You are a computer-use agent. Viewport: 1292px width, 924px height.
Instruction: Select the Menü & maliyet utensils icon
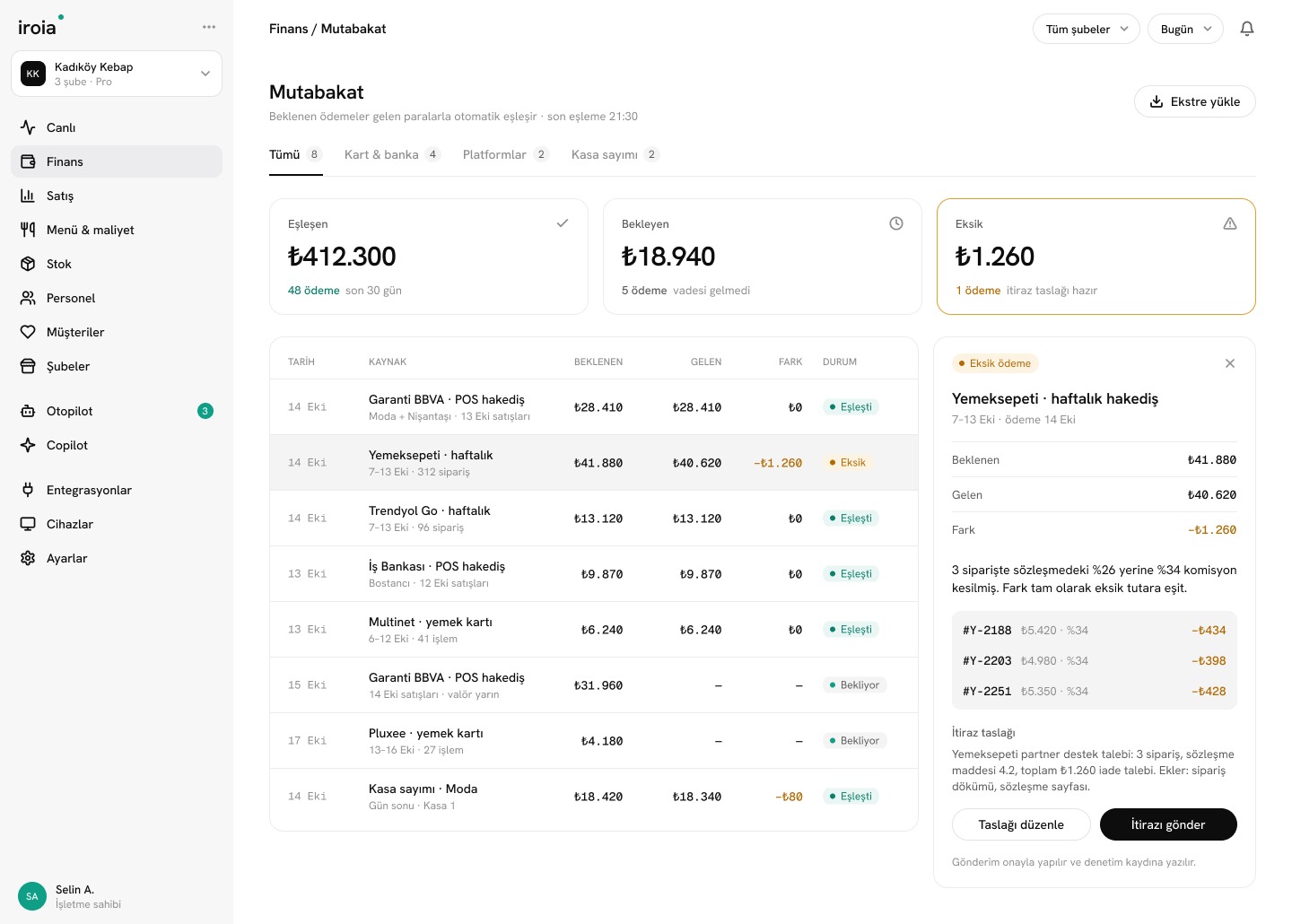[x=28, y=230]
